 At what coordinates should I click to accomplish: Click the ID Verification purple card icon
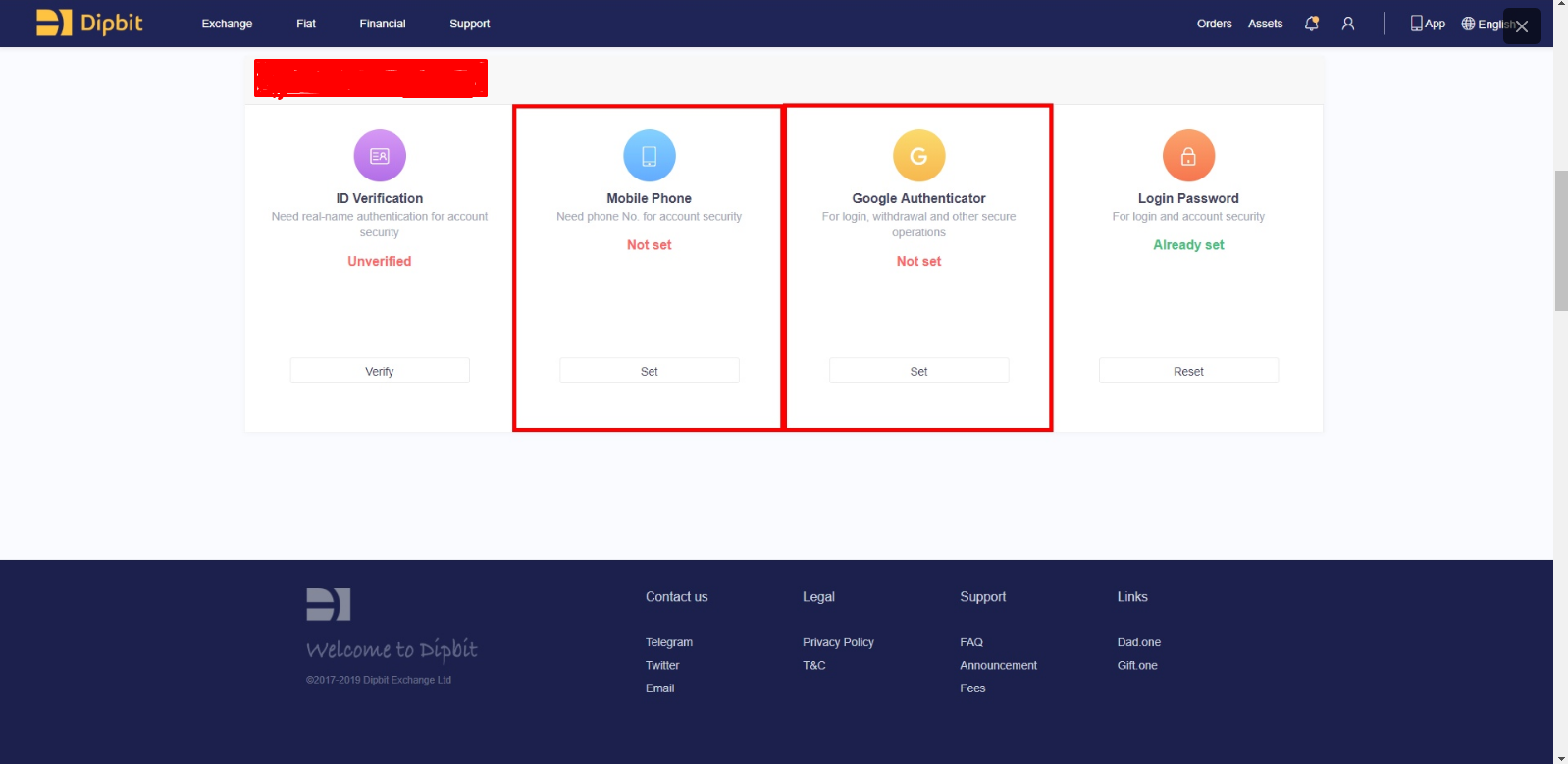[x=380, y=156]
